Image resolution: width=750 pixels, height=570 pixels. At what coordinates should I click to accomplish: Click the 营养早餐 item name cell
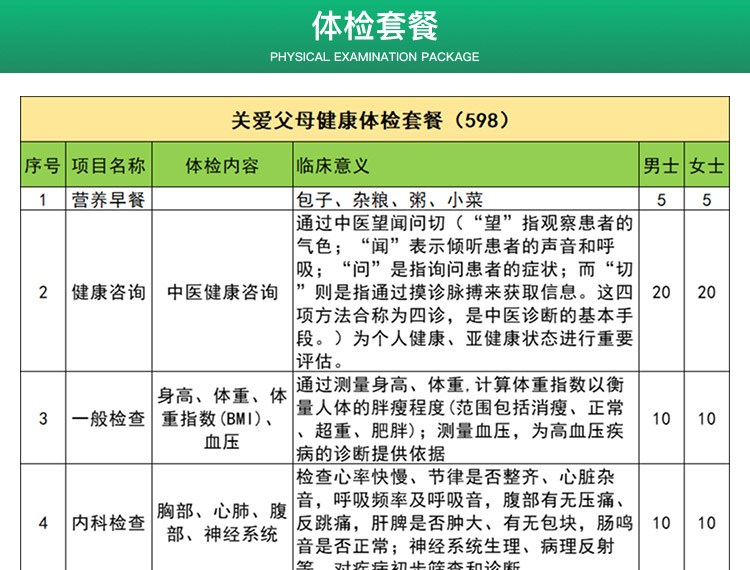click(109, 200)
